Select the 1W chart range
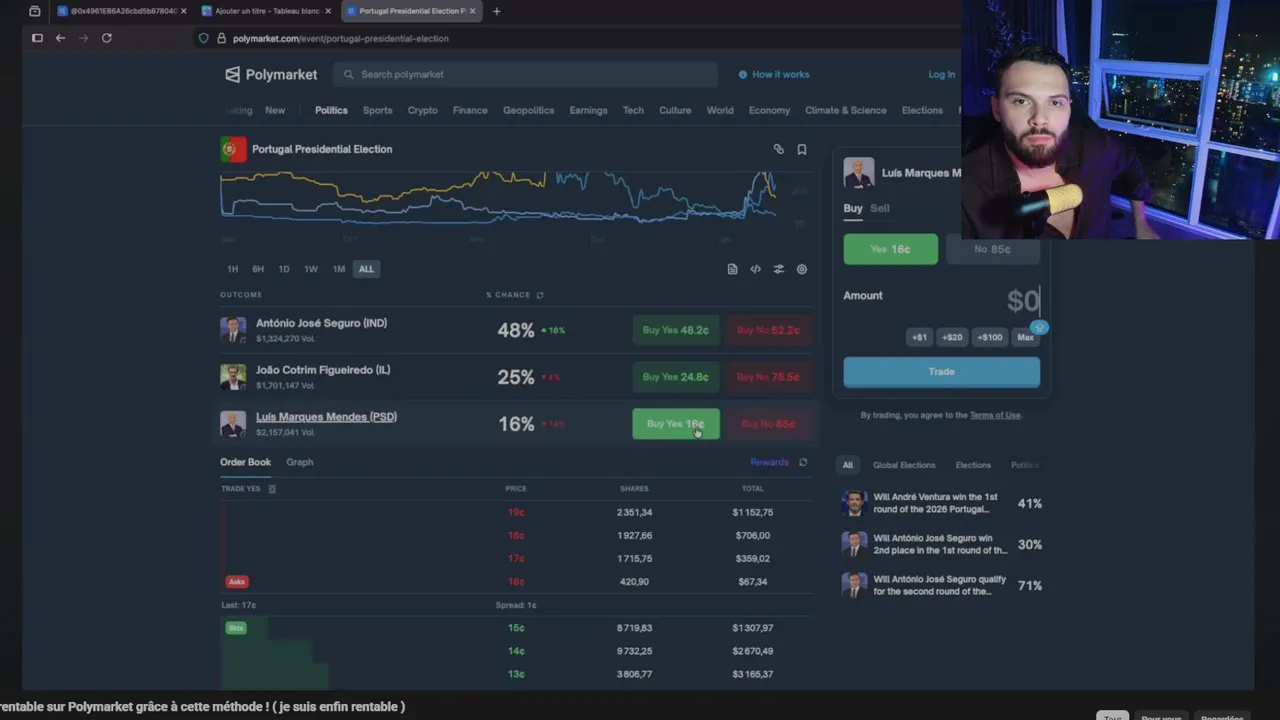 click(311, 269)
